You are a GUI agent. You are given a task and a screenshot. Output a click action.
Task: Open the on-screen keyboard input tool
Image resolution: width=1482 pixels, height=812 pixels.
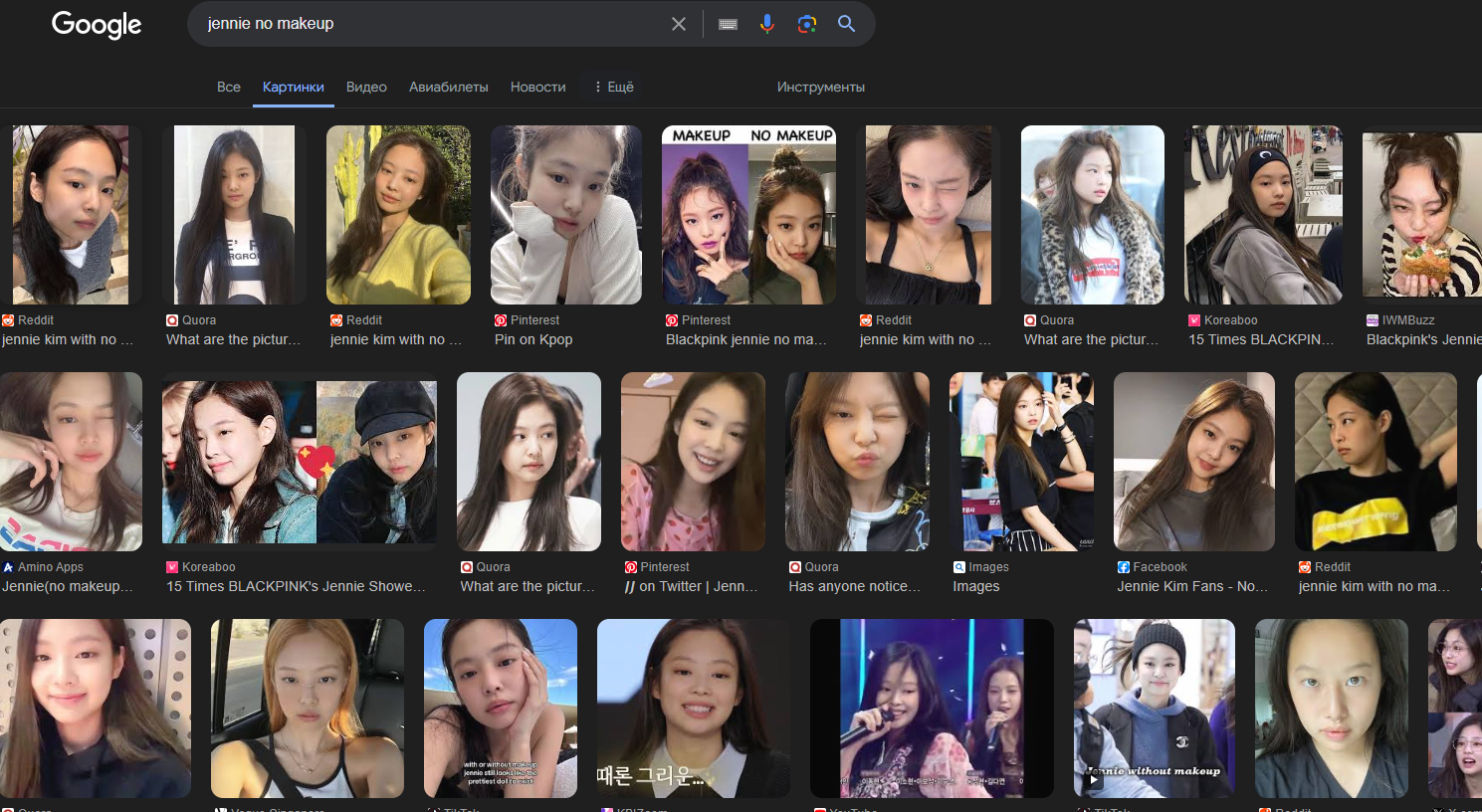click(728, 24)
